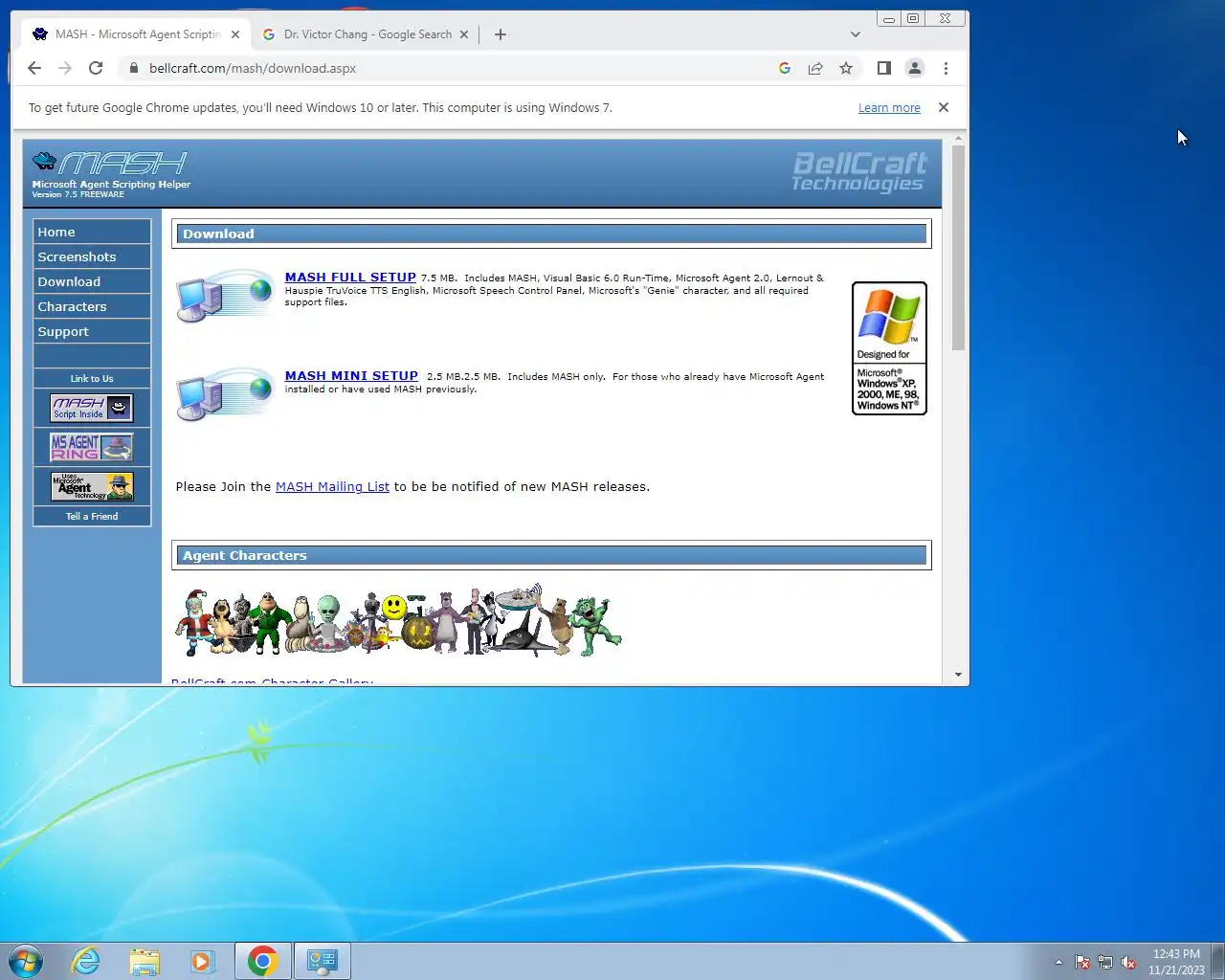The height and width of the screenshot is (980, 1225).
Task: Open Windows Media Player from taskbar
Action: pos(202,961)
